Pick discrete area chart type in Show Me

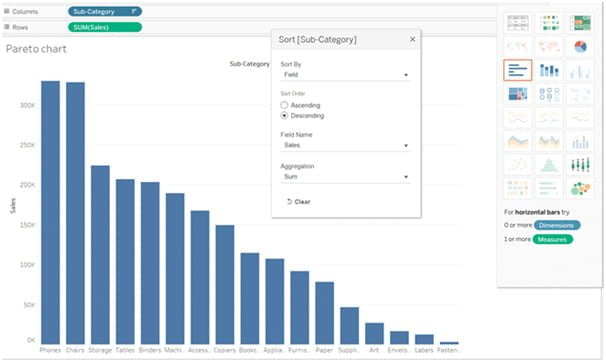pyautogui.click(x=549, y=141)
